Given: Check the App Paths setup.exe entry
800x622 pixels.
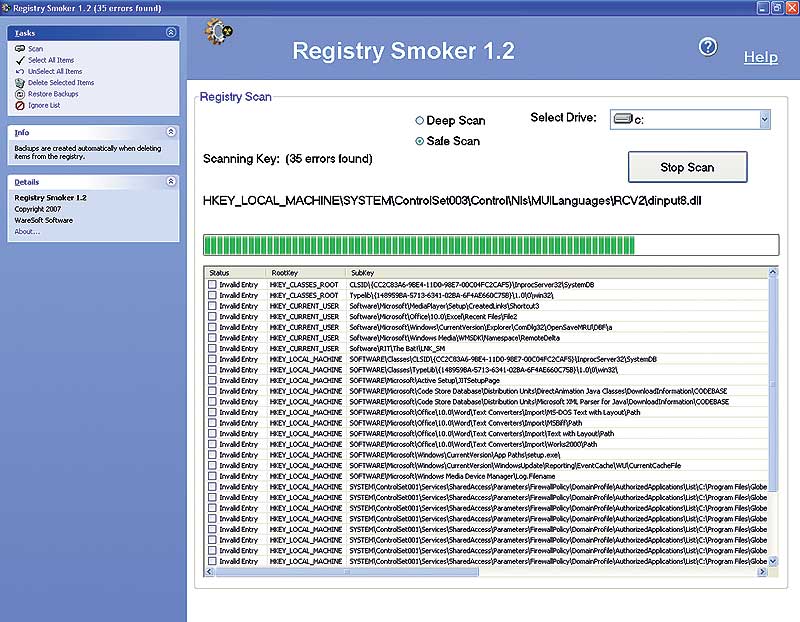Looking at the screenshot, I should coord(212,455).
